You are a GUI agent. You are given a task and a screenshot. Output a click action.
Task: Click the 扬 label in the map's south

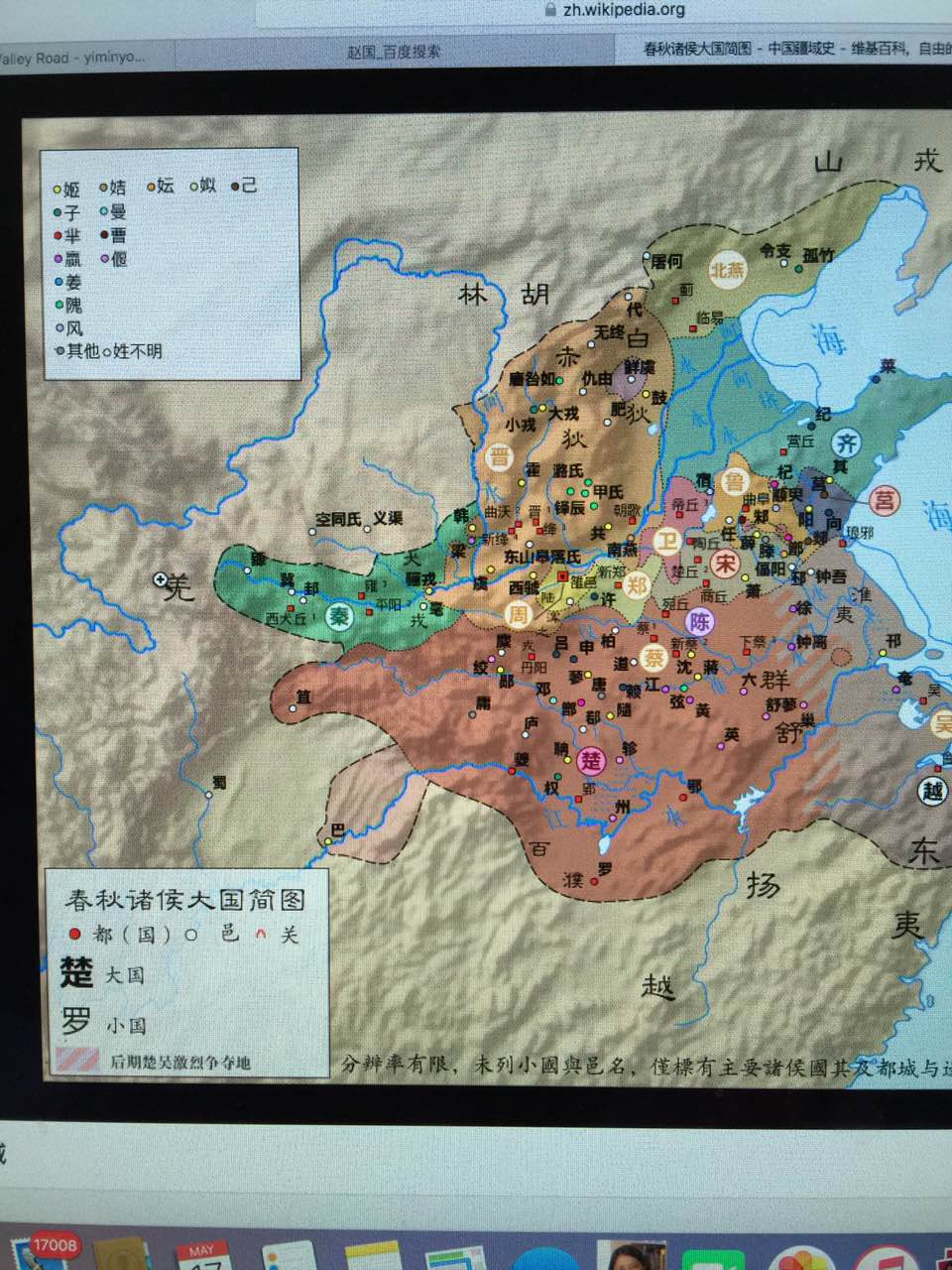(x=762, y=883)
